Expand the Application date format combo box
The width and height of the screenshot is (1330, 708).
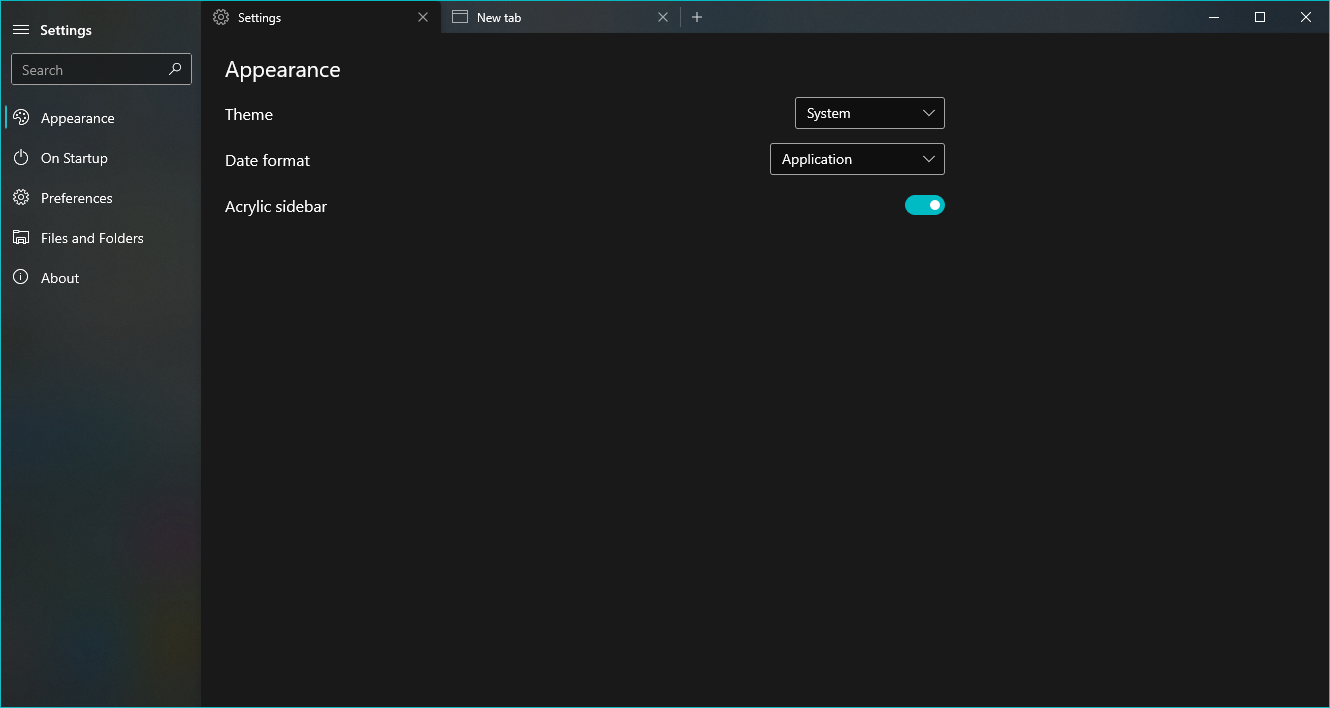[857, 159]
